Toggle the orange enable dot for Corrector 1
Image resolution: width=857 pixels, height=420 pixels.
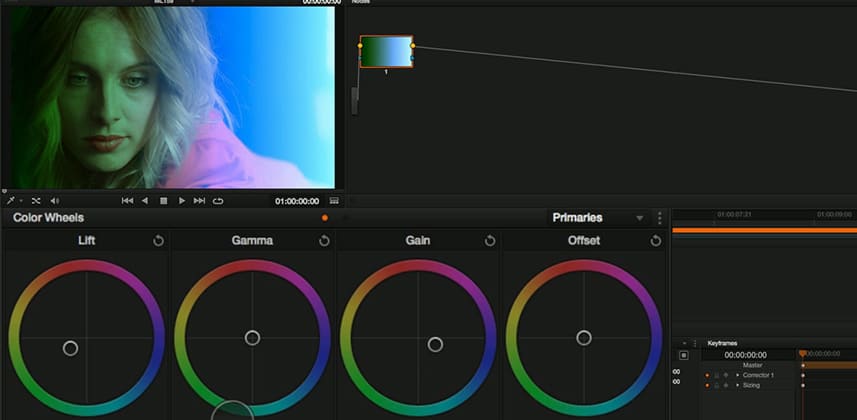click(707, 375)
